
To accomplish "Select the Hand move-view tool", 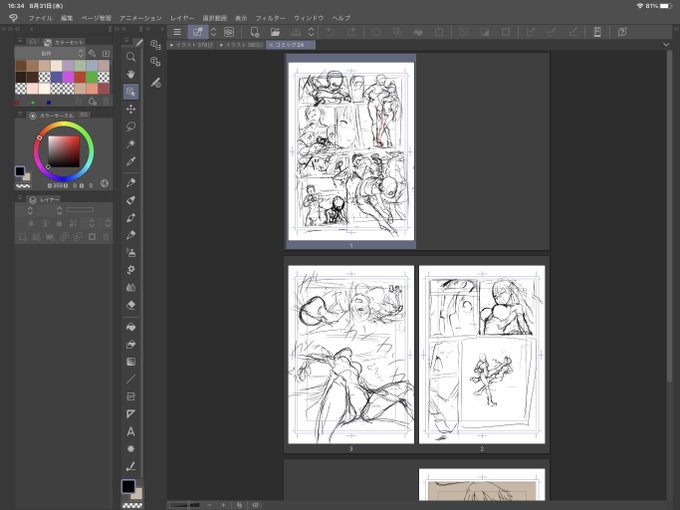I will [x=131, y=74].
